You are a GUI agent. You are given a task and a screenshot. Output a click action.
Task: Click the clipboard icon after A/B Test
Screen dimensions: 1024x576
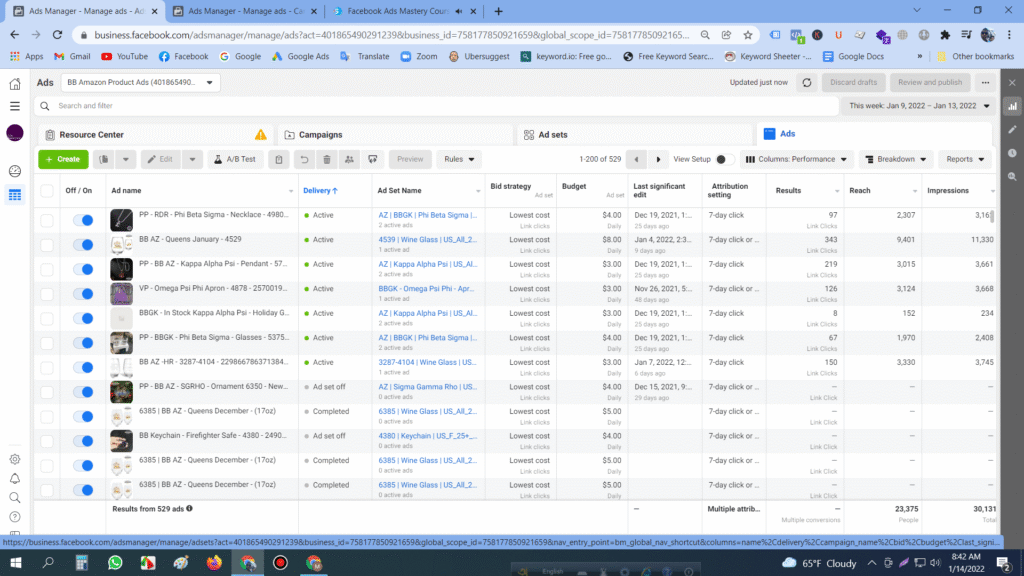coord(279,159)
